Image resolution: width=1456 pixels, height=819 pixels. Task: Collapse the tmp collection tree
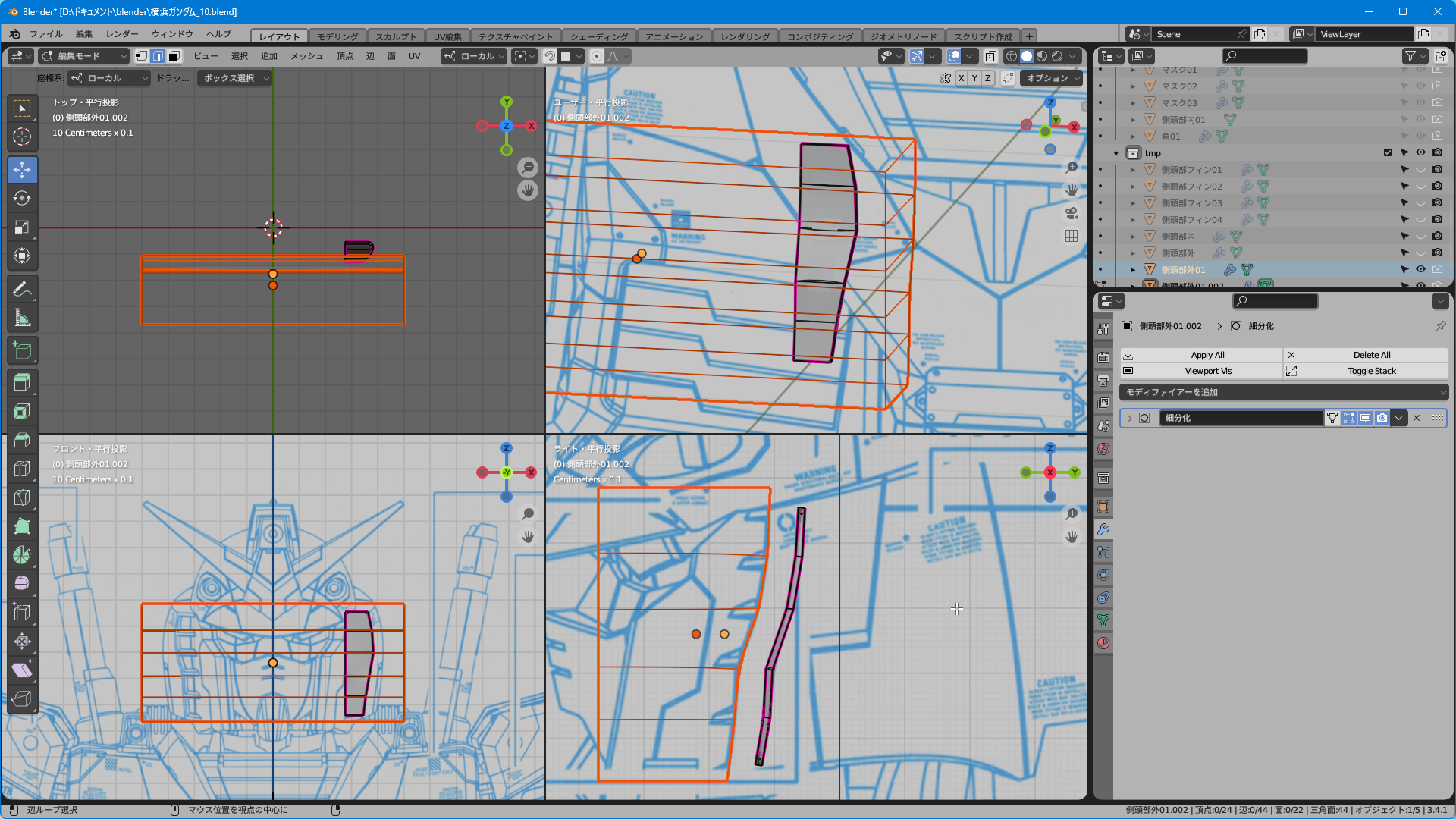coord(1116,153)
